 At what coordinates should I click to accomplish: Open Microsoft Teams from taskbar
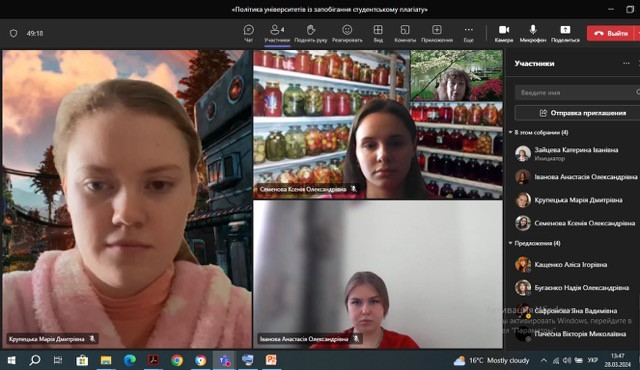pyautogui.click(x=224, y=360)
